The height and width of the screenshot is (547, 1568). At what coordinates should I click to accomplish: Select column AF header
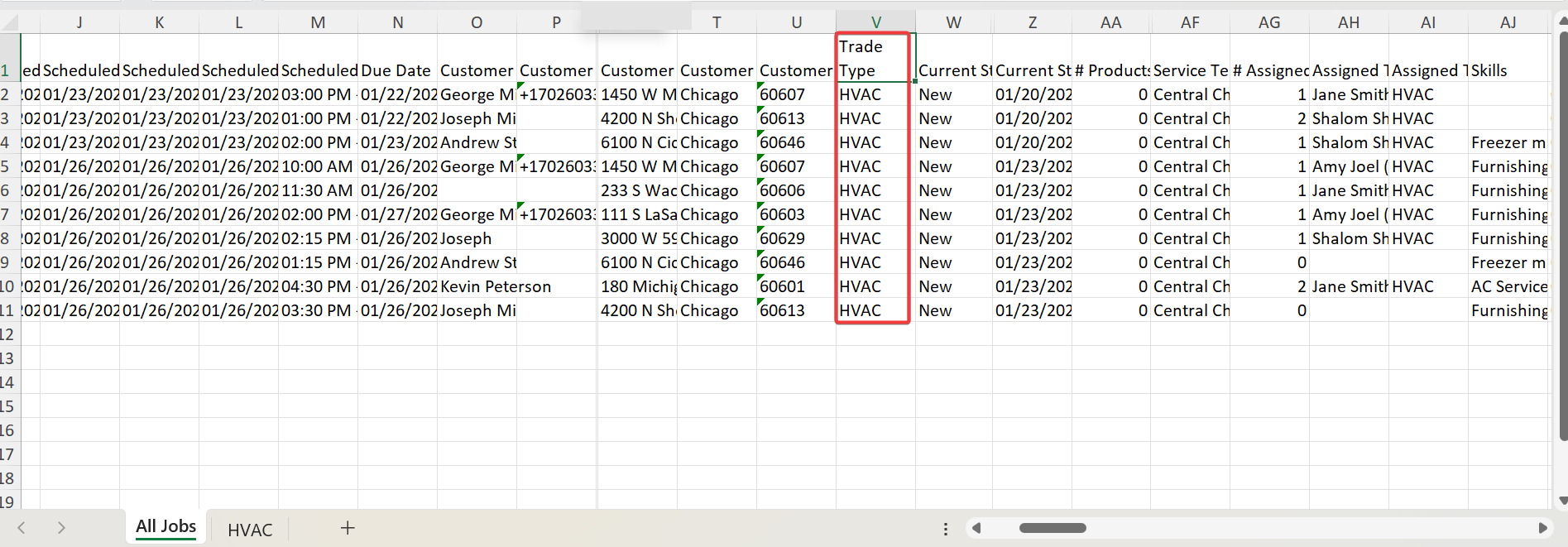1190,22
